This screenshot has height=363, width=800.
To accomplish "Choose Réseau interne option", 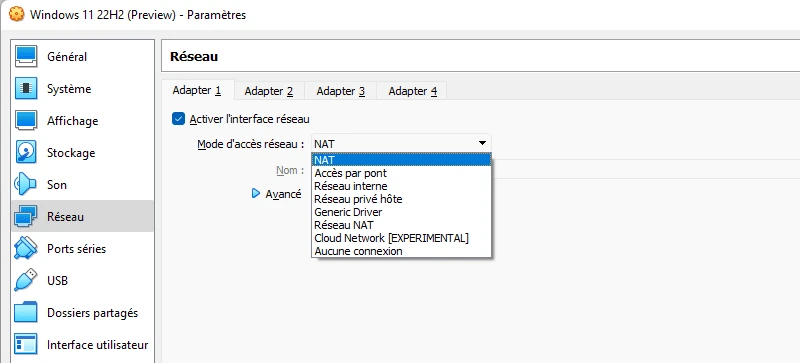I will [x=401, y=186].
